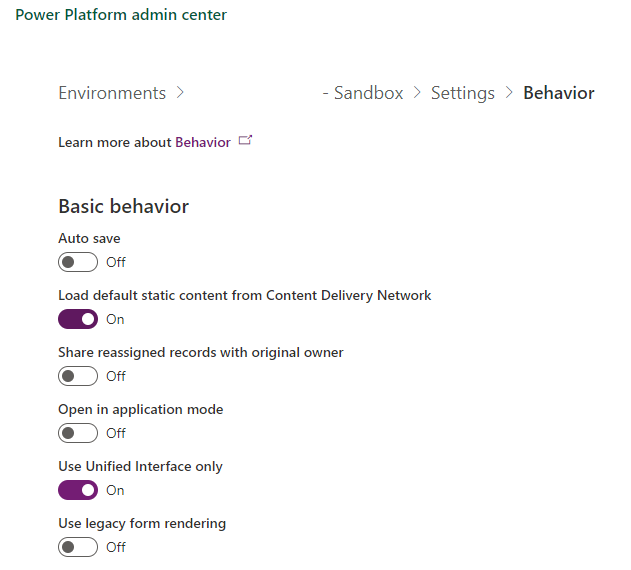Click the external link icon beside Behavior
This screenshot has width=631, height=570.
coord(245,142)
